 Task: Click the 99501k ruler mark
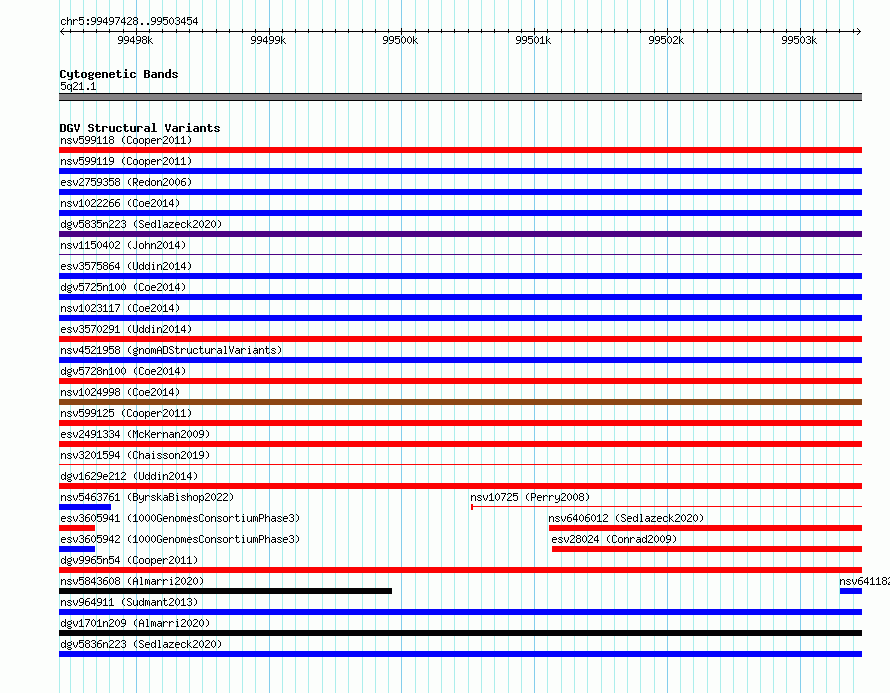tap(533, 40)
